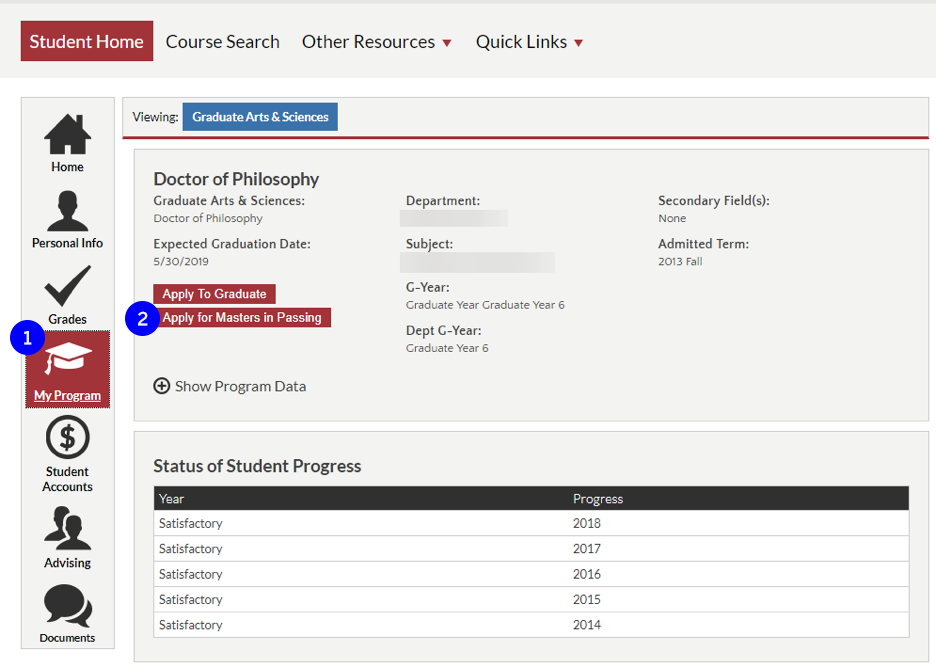Open the Other Resources dropdown menu
The width and height of the screenshot is (936, 668).
click(x=376, y=42)
